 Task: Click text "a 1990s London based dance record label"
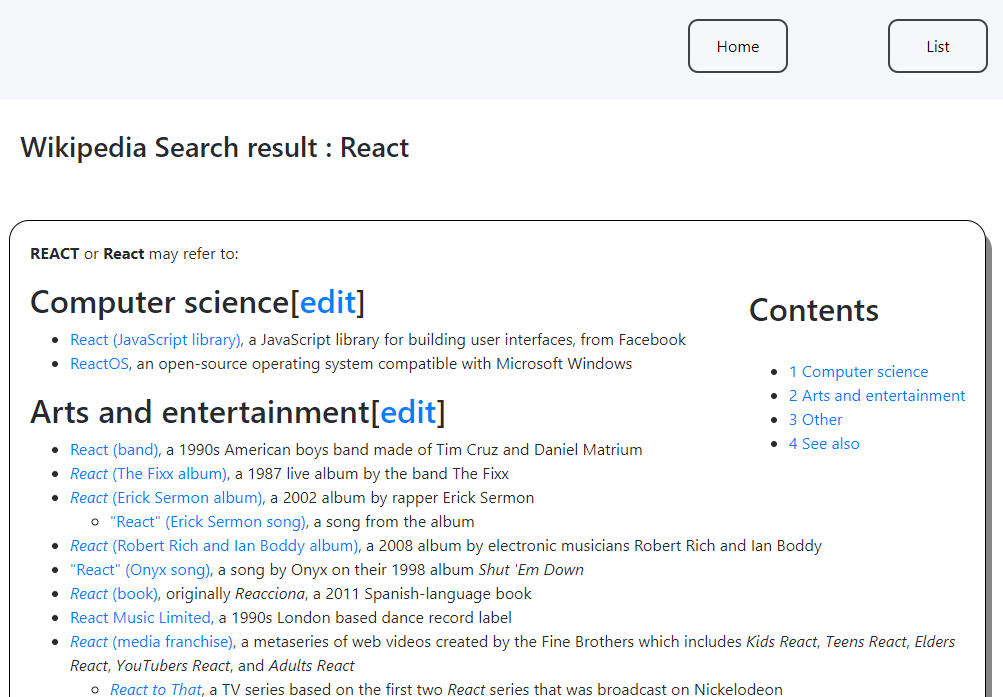(365, 618)
